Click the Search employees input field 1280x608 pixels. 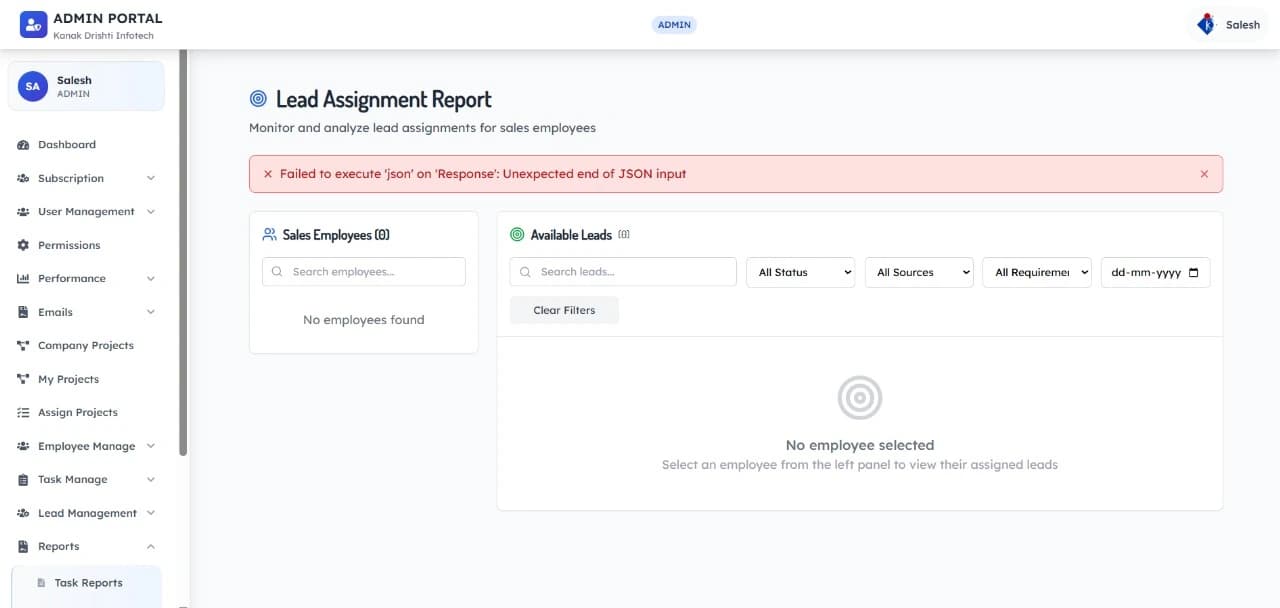coord(363,271)
